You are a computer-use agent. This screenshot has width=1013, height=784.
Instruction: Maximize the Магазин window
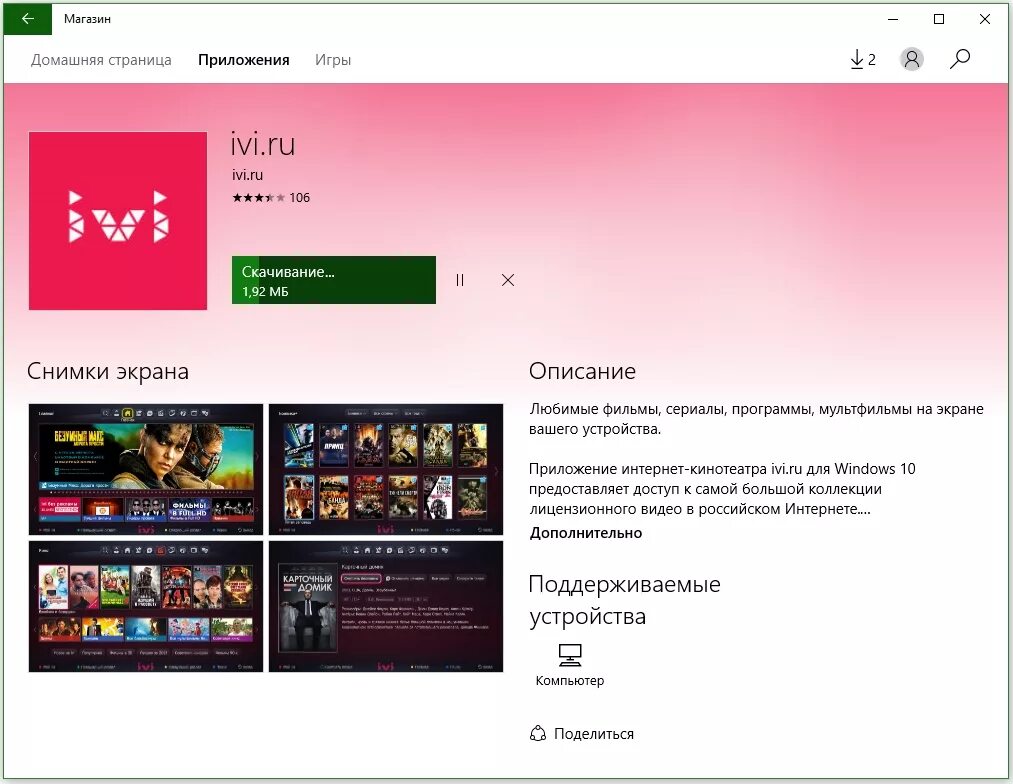coord(939,19)
